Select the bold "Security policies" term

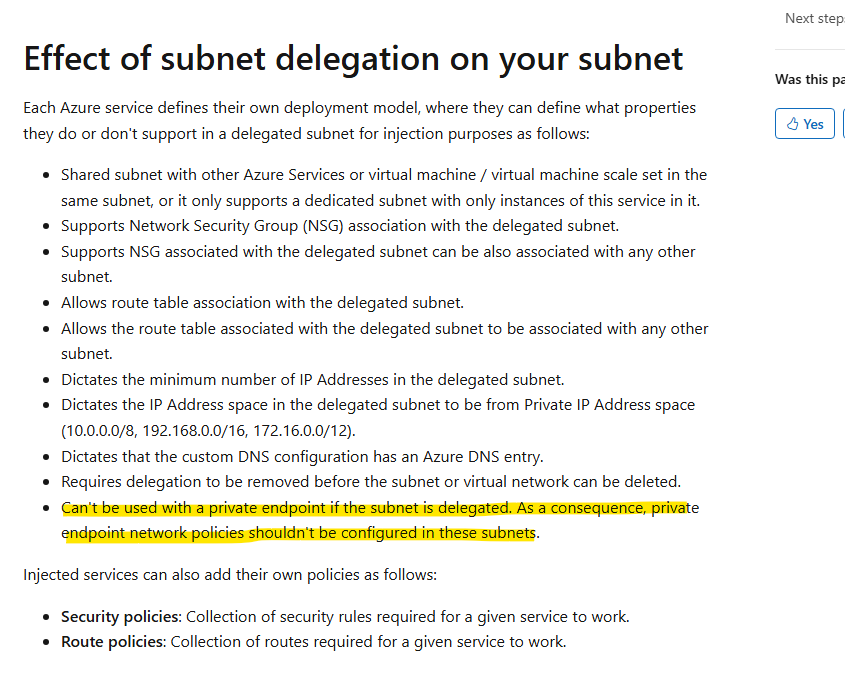coord(120,616)
